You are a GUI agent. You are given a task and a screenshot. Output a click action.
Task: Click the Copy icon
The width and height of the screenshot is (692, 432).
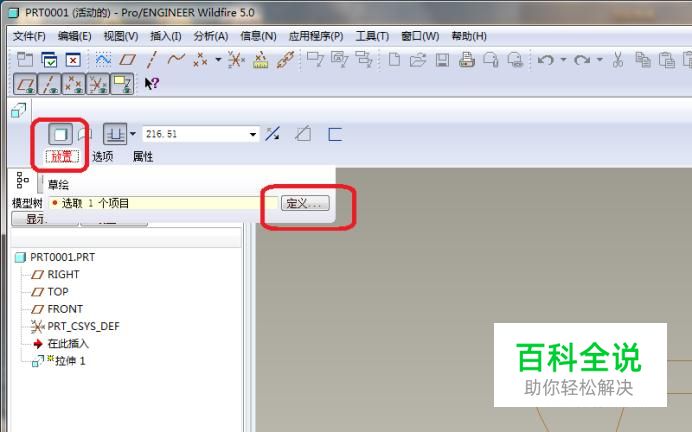[642, 60]
